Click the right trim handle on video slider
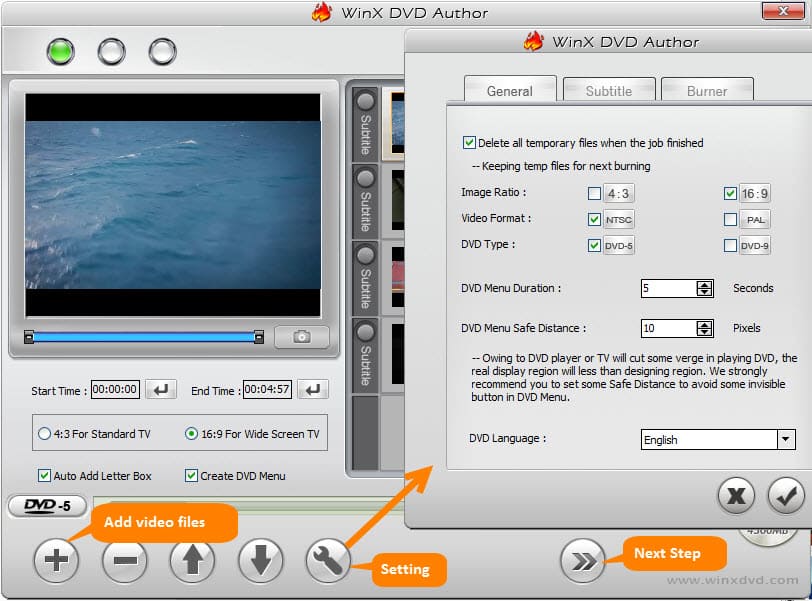Image resolution: width=812 pixels, height=601 pixels. coord(258,338)
